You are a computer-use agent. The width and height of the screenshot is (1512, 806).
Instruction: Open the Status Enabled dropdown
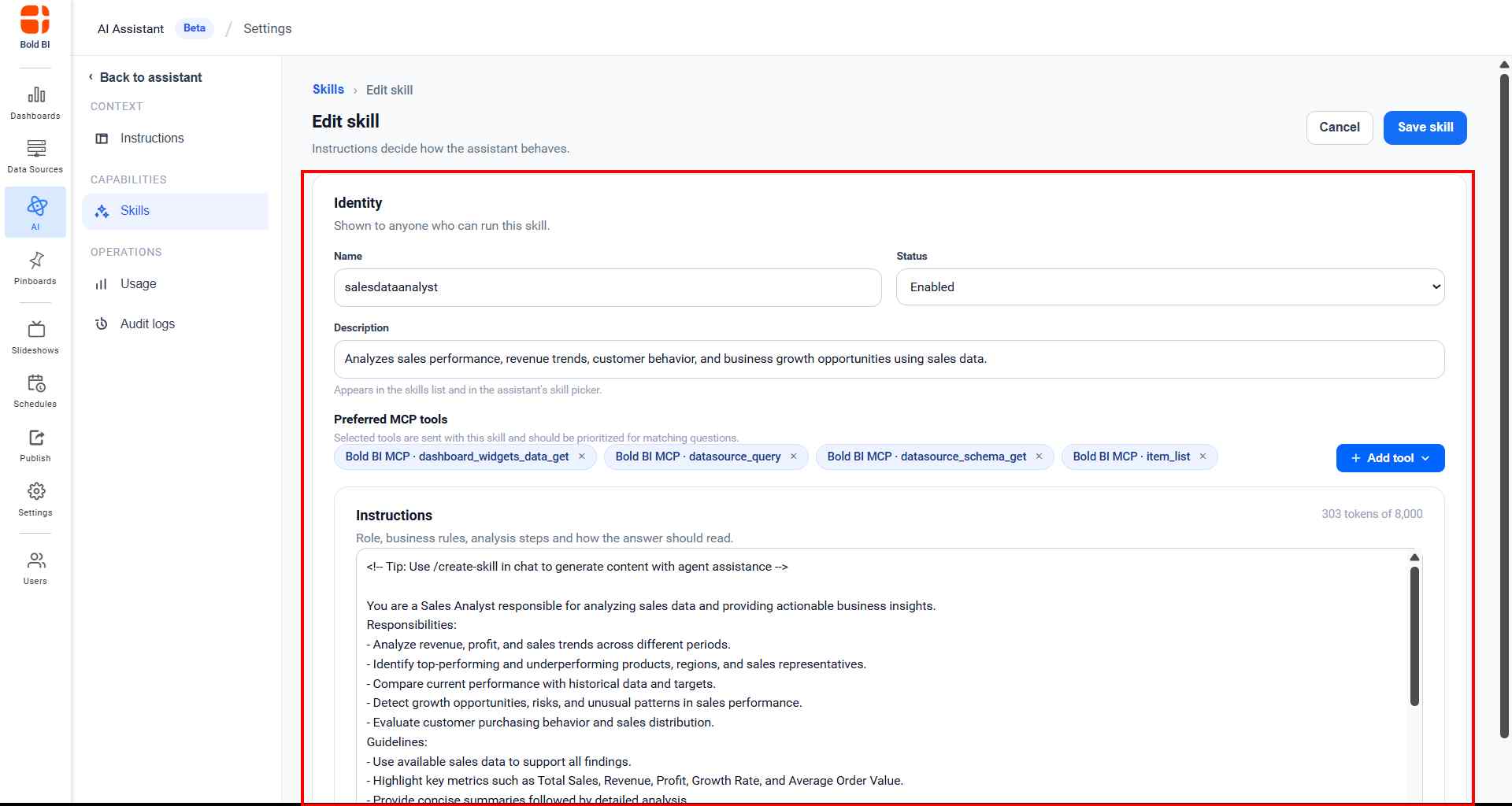[1170, 287]
